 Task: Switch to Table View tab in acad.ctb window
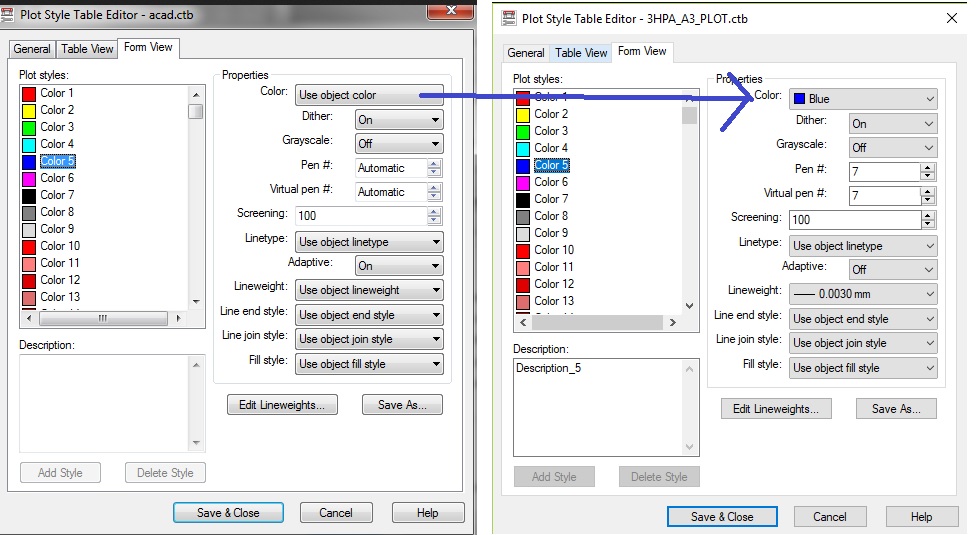pyautogui.click(x=87, y=49)
